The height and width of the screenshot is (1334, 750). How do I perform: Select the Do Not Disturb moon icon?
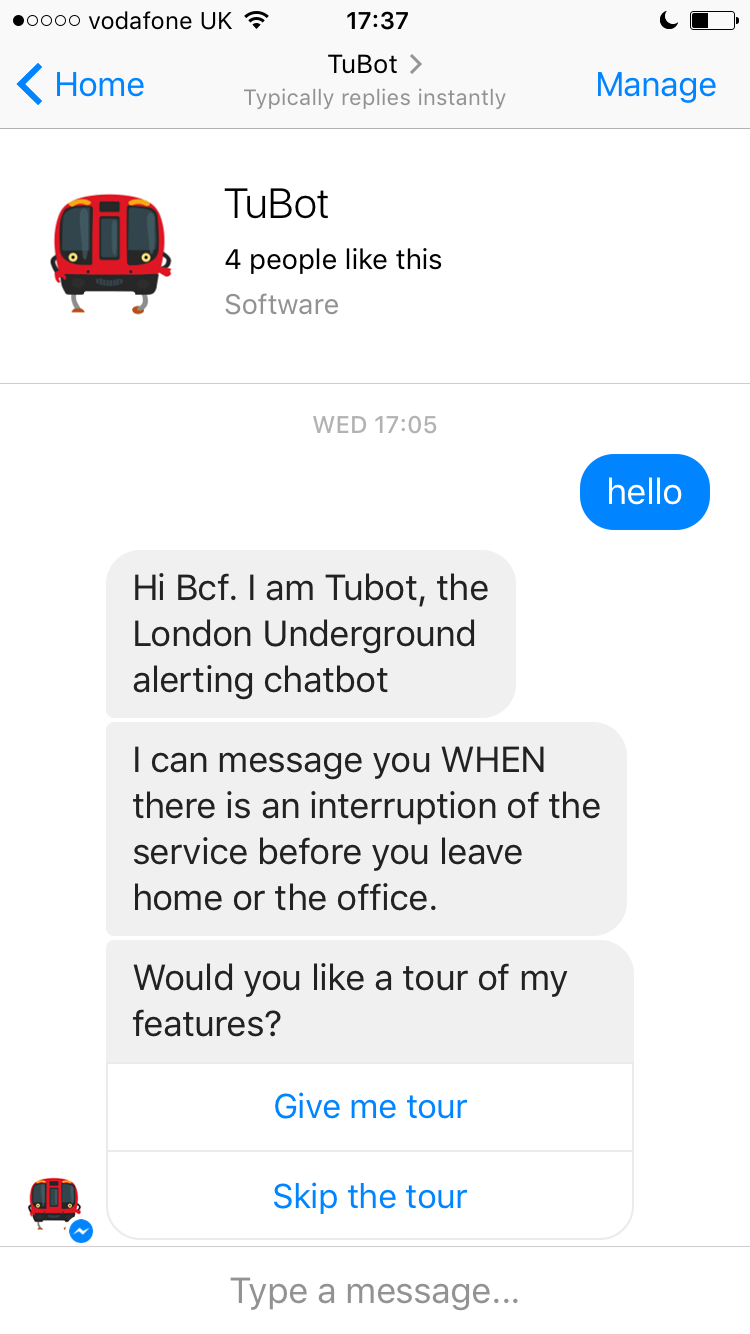pos(668,18)
